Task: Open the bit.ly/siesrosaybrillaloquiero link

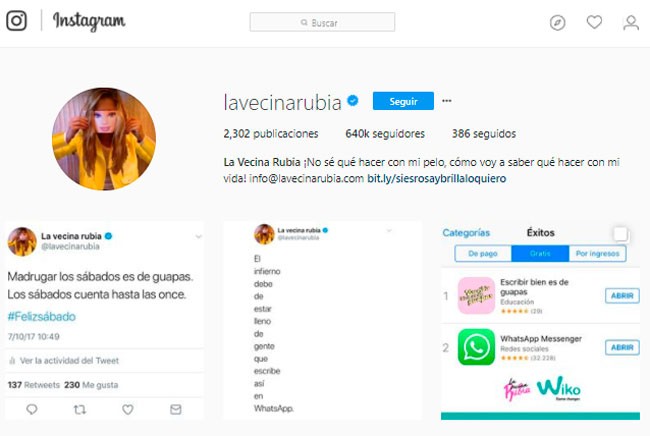Action: (x=437, y=179)
